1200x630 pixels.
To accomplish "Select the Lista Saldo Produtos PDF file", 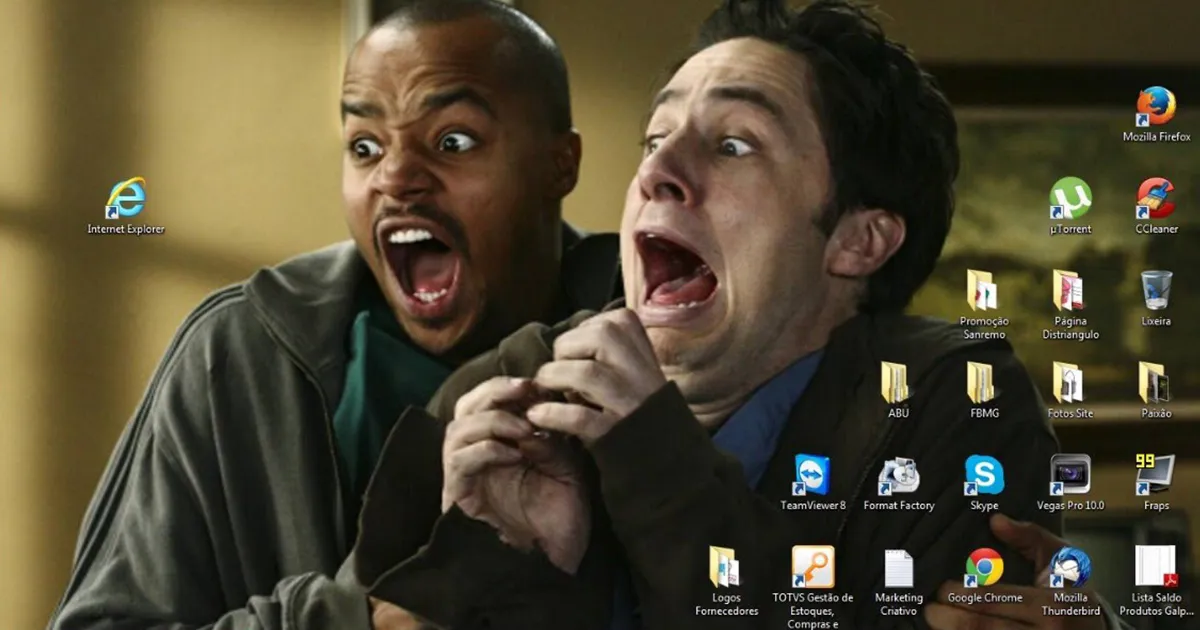I will (x=1156, y=581).
